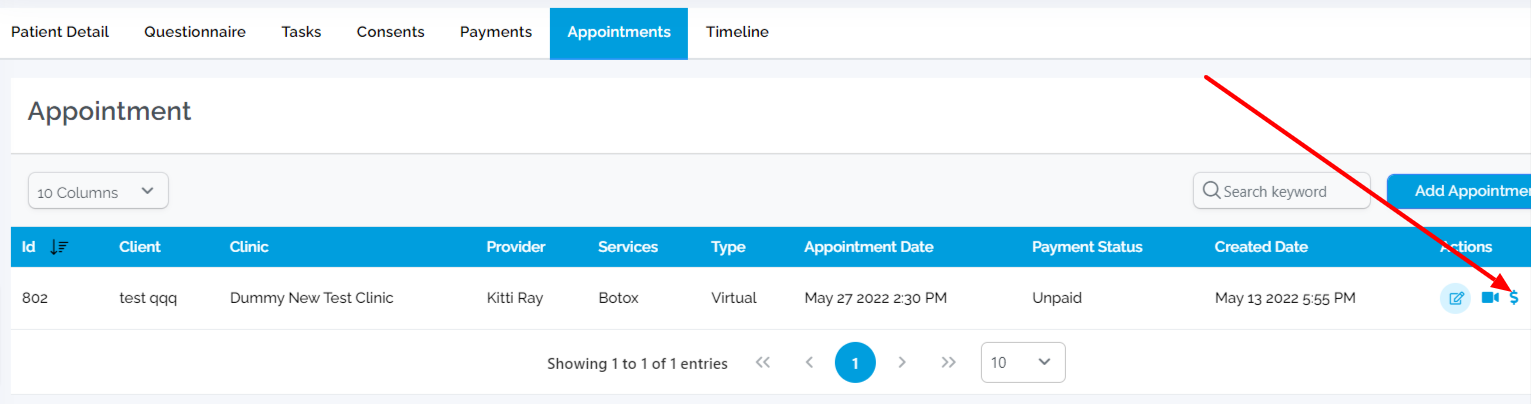Go to previous page chevron
The image size is (1531, 404).
(x=809, y=363)
